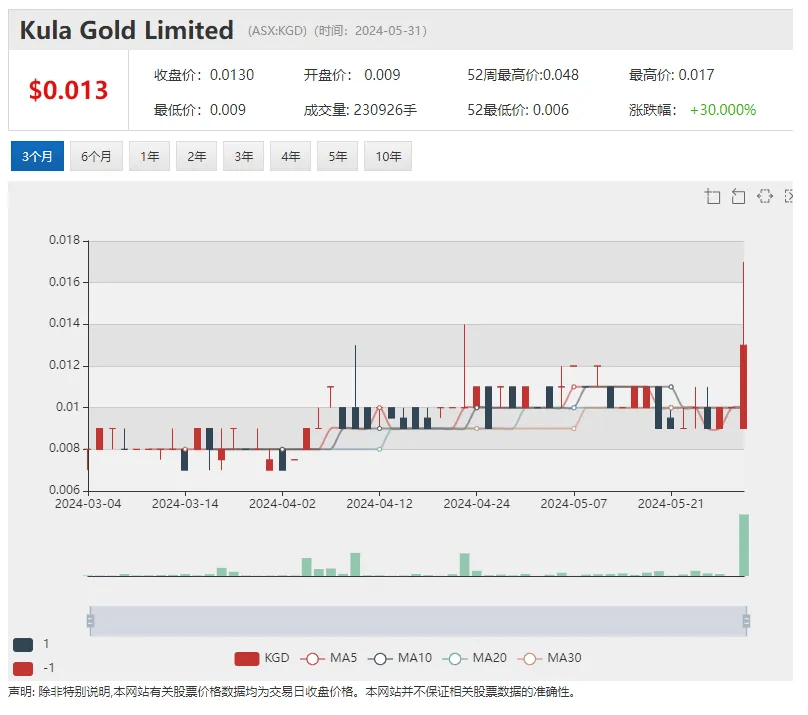Toggle the MA10 line legend
808x715 pixels.
tap(400, 658)
